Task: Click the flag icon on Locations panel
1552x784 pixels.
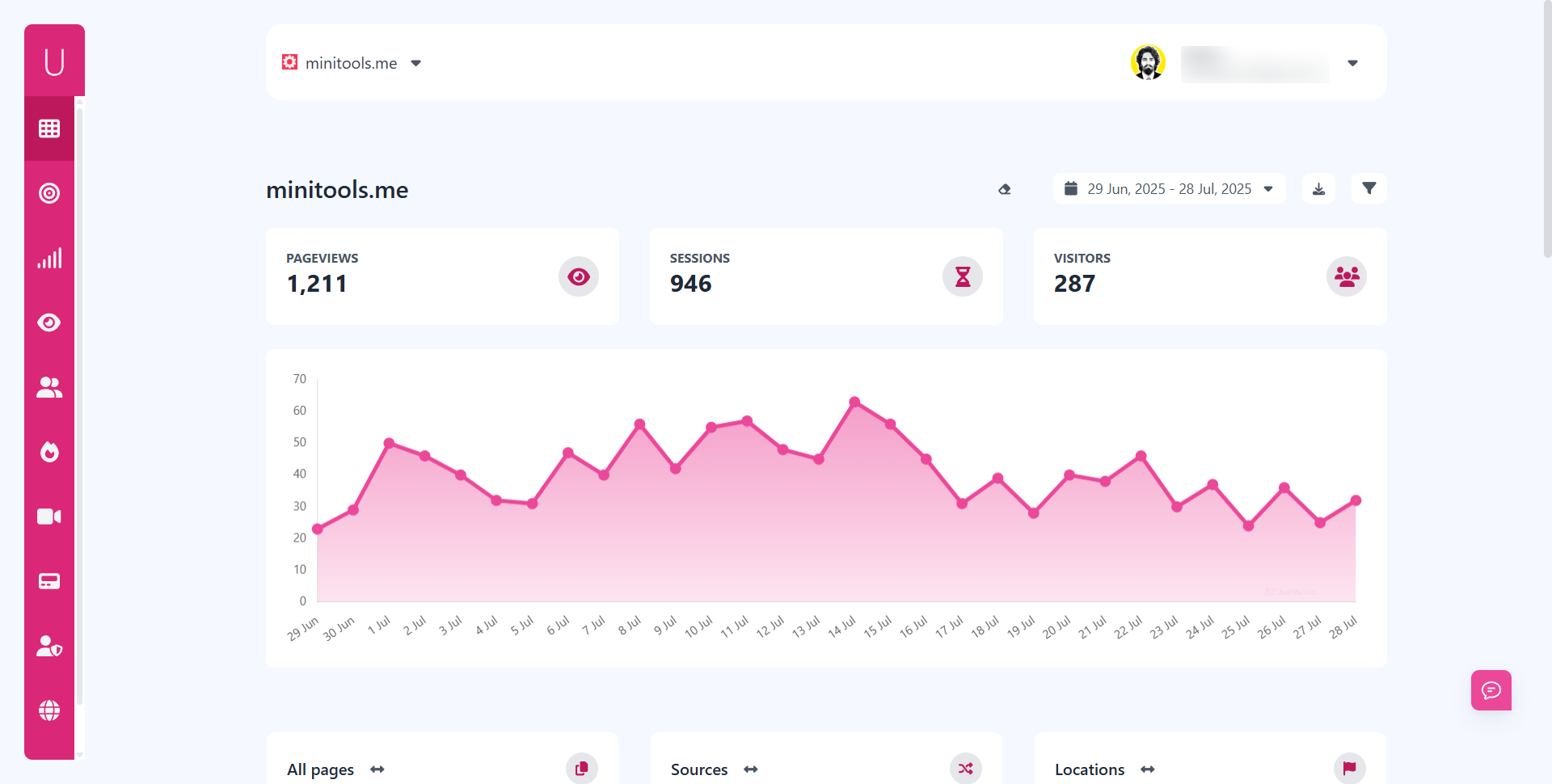Action: tap(1348, 769)
